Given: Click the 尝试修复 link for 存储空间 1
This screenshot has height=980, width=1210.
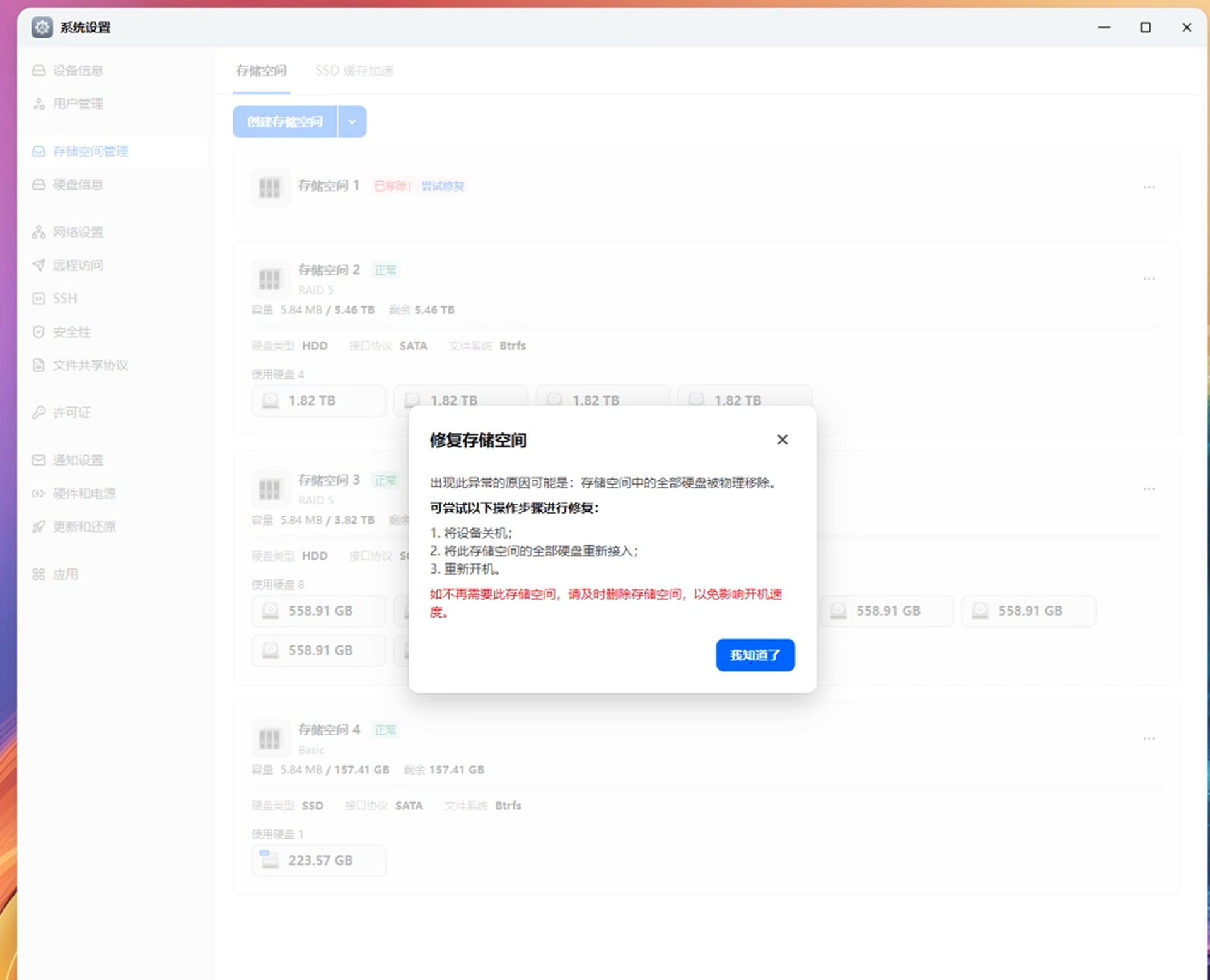Looking at the screenshot, I should pyautogui.click(x=443, y=186).
